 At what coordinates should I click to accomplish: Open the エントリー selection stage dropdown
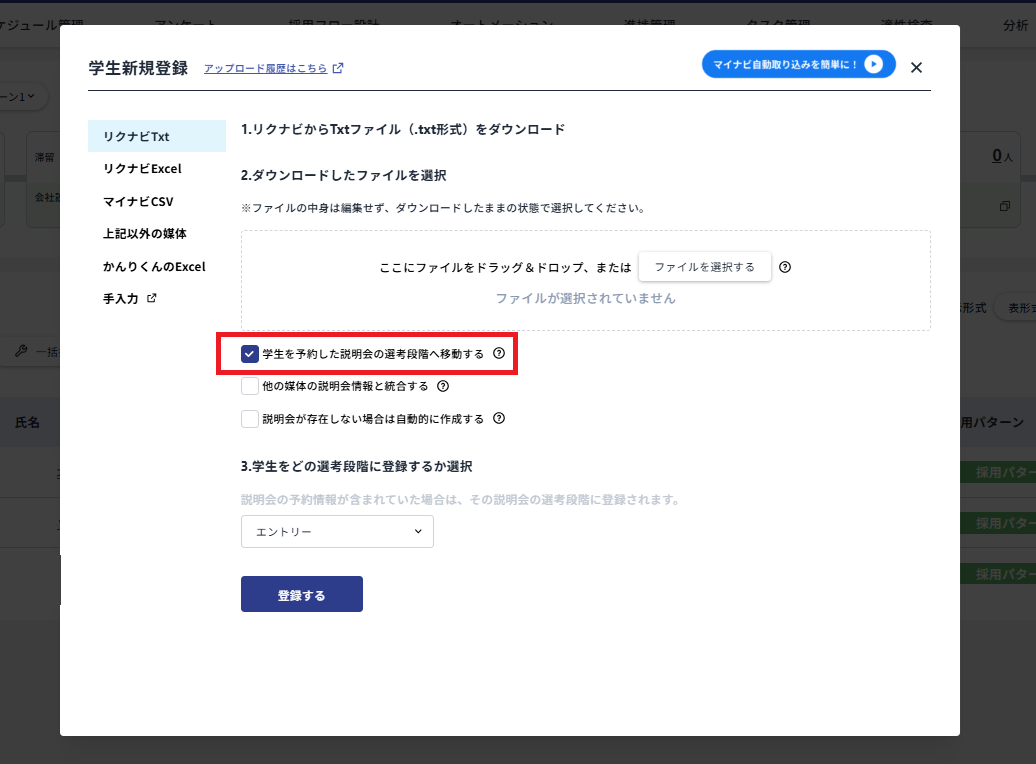click(336, 532)
